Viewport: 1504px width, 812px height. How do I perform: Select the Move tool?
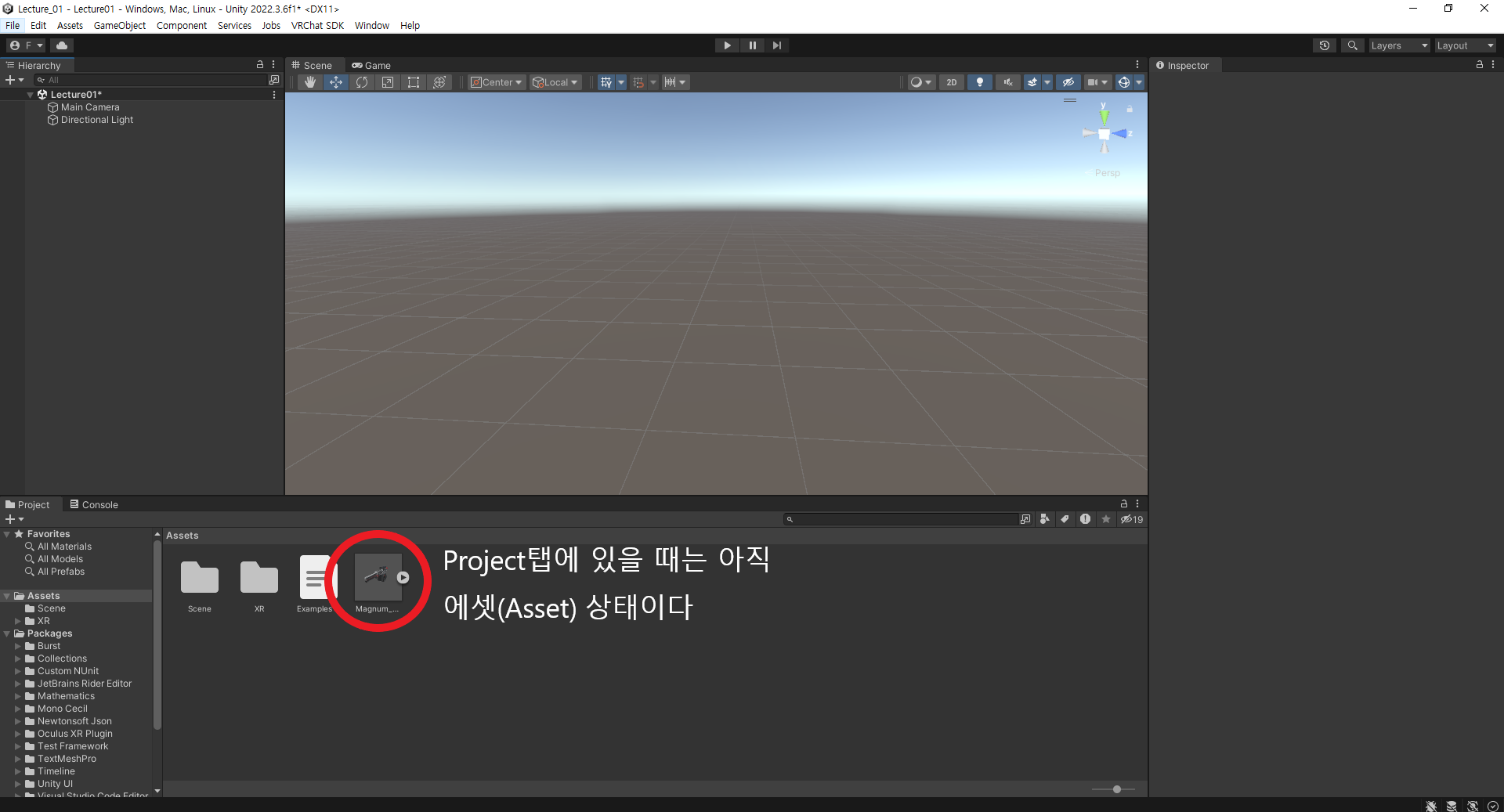[x=336, y=82]
